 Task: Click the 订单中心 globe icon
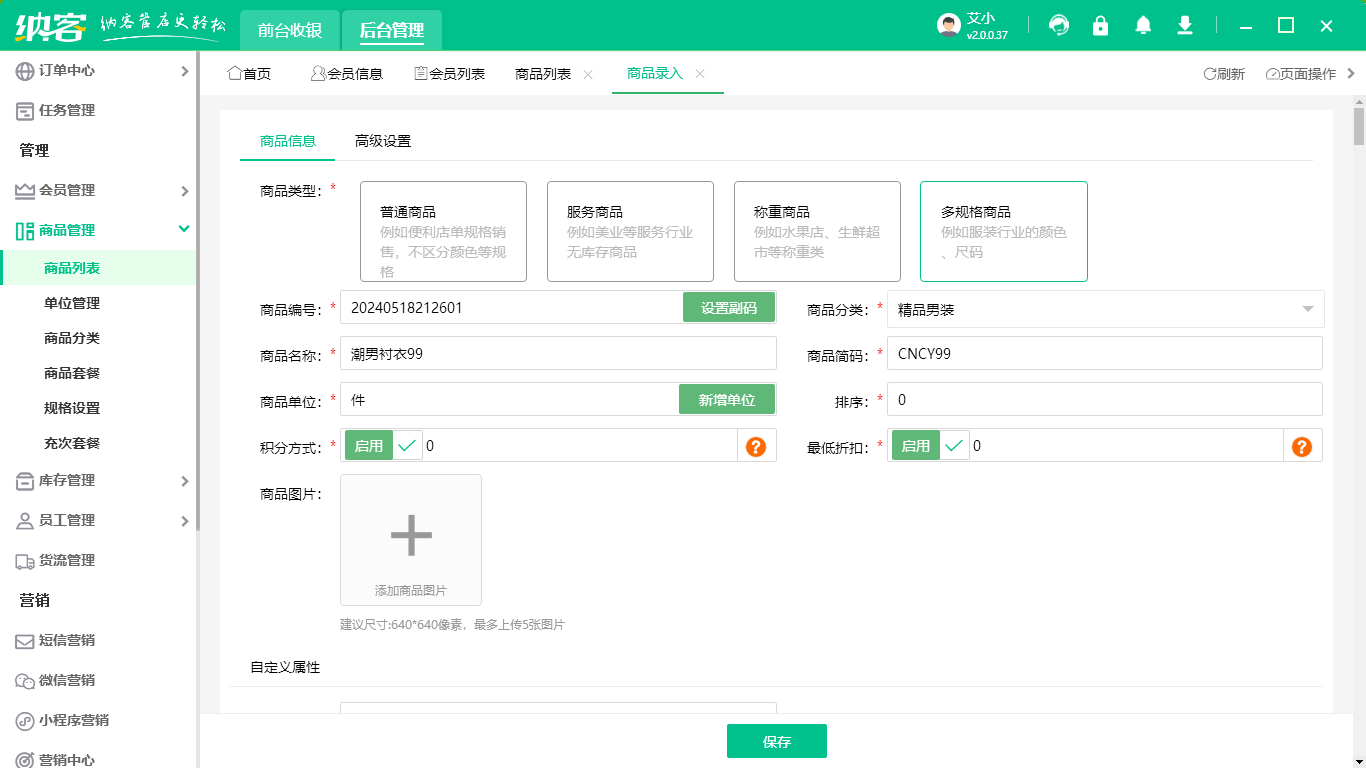(25, 71)
